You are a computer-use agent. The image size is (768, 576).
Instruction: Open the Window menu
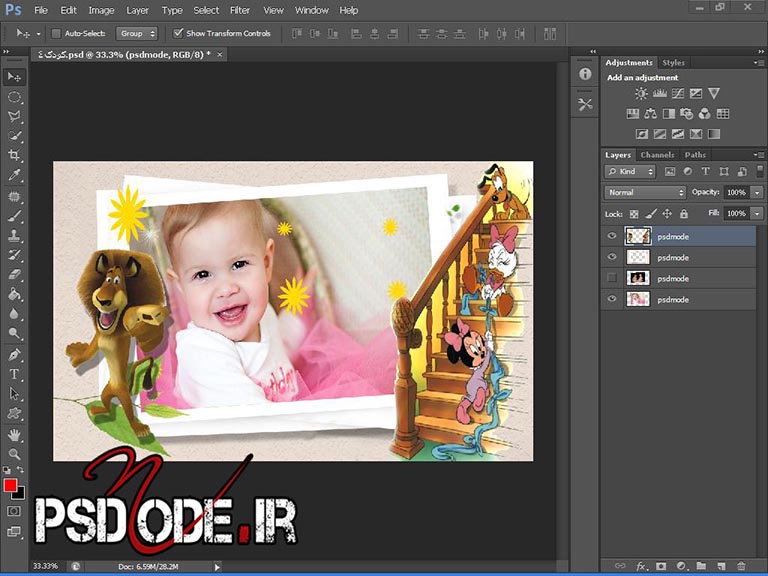[312, 10]
